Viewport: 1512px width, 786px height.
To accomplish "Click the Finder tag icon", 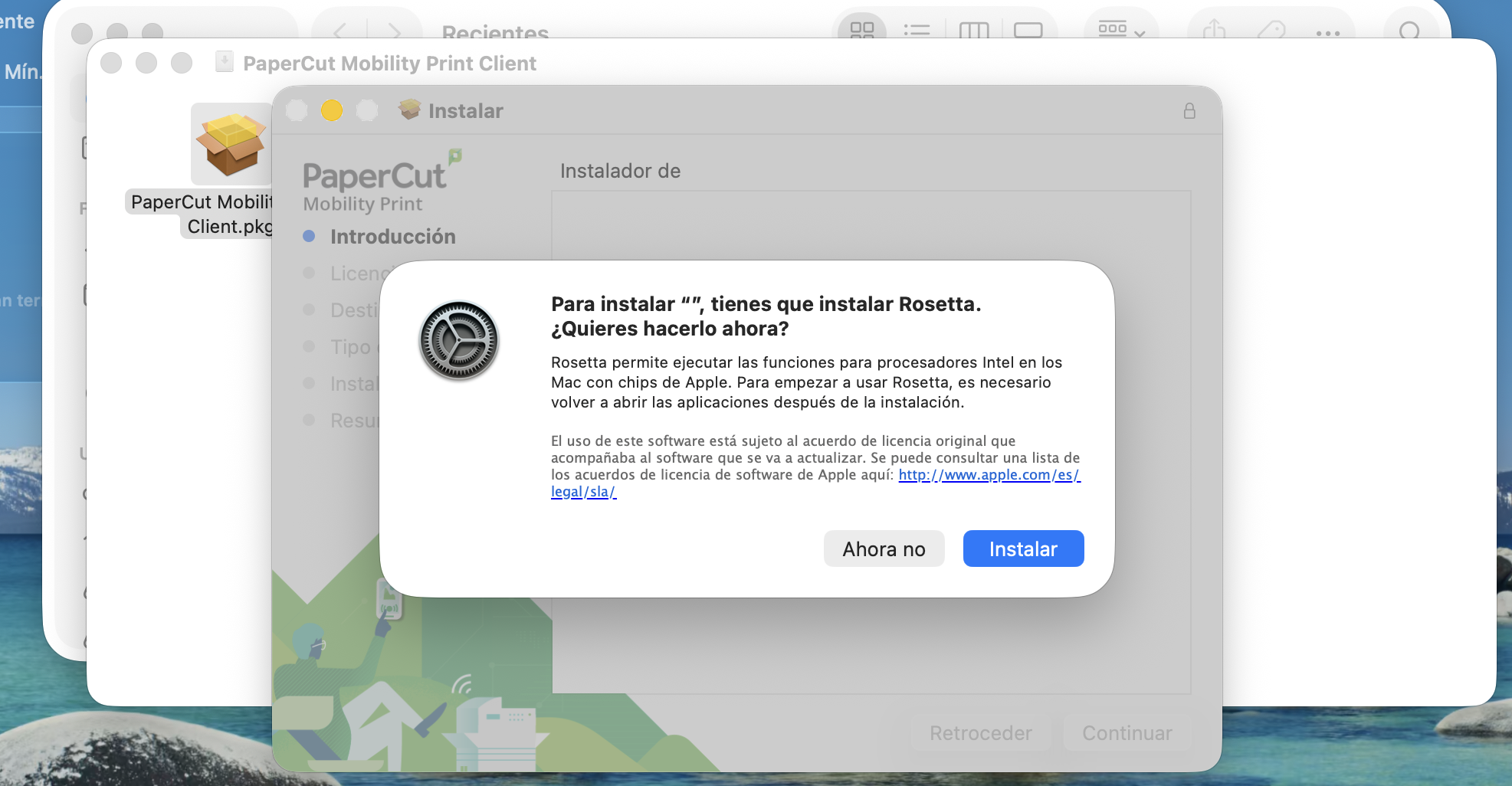I will [1271, 30].
